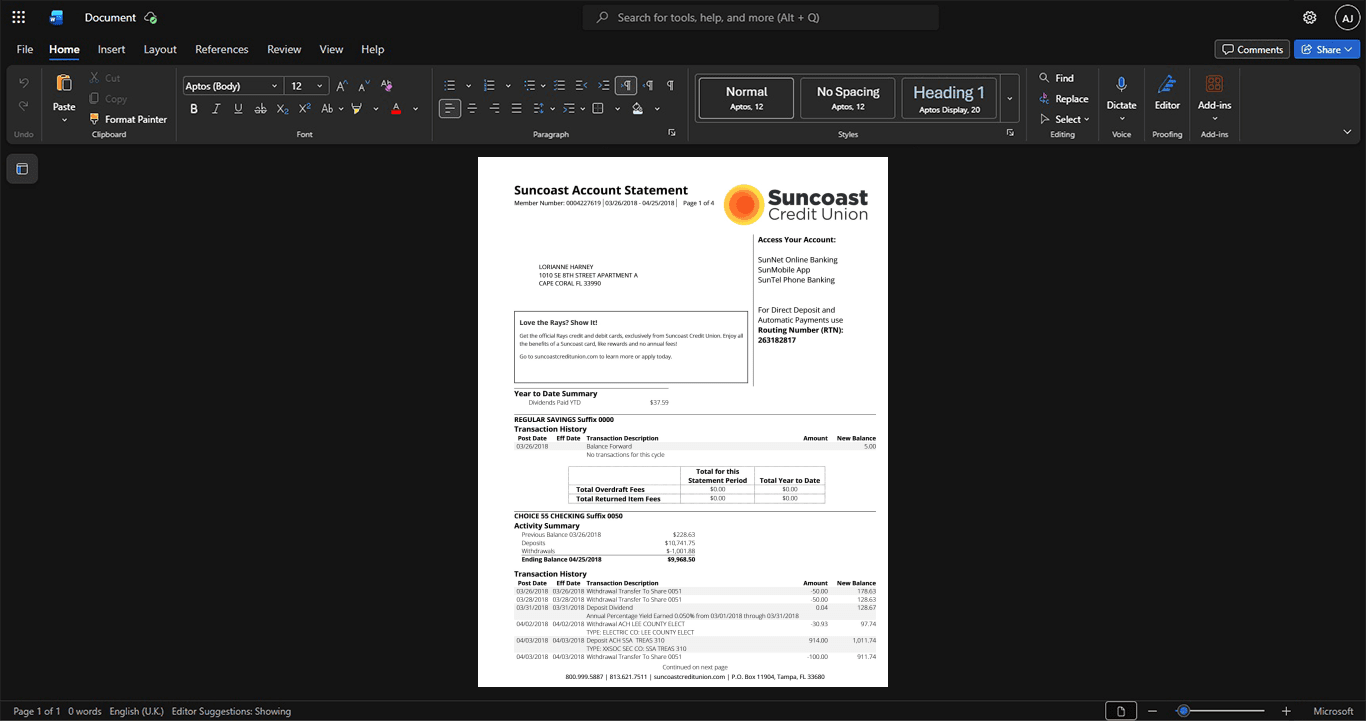Apply the red font colour

(396, 108)
